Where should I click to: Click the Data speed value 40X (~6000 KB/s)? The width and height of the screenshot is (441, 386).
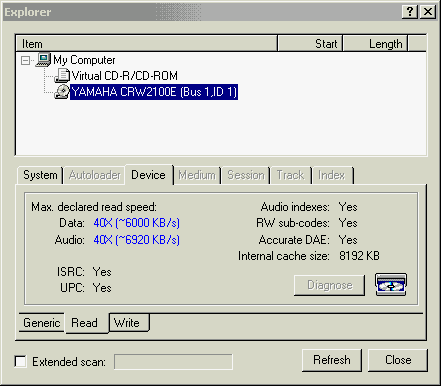tap(136, 223)
